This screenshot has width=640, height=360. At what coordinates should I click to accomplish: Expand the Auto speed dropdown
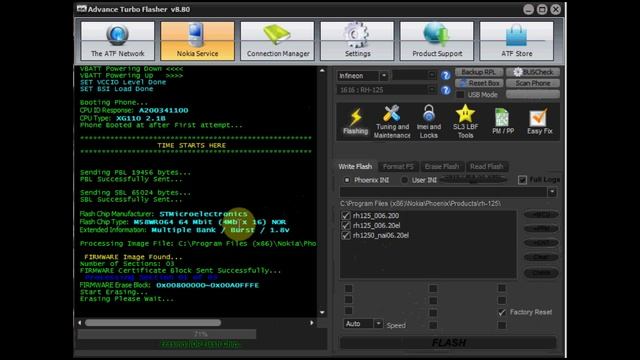[x=378, y=324]
